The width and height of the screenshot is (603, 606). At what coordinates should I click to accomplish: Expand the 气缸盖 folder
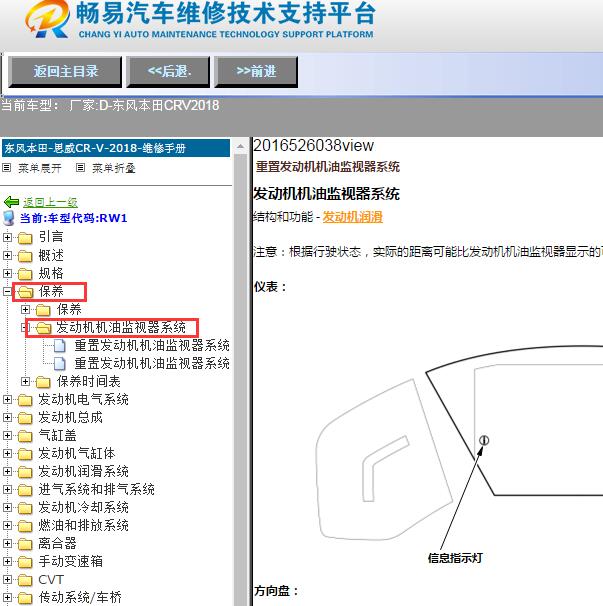pyautogui.click(x=7, y=436)
